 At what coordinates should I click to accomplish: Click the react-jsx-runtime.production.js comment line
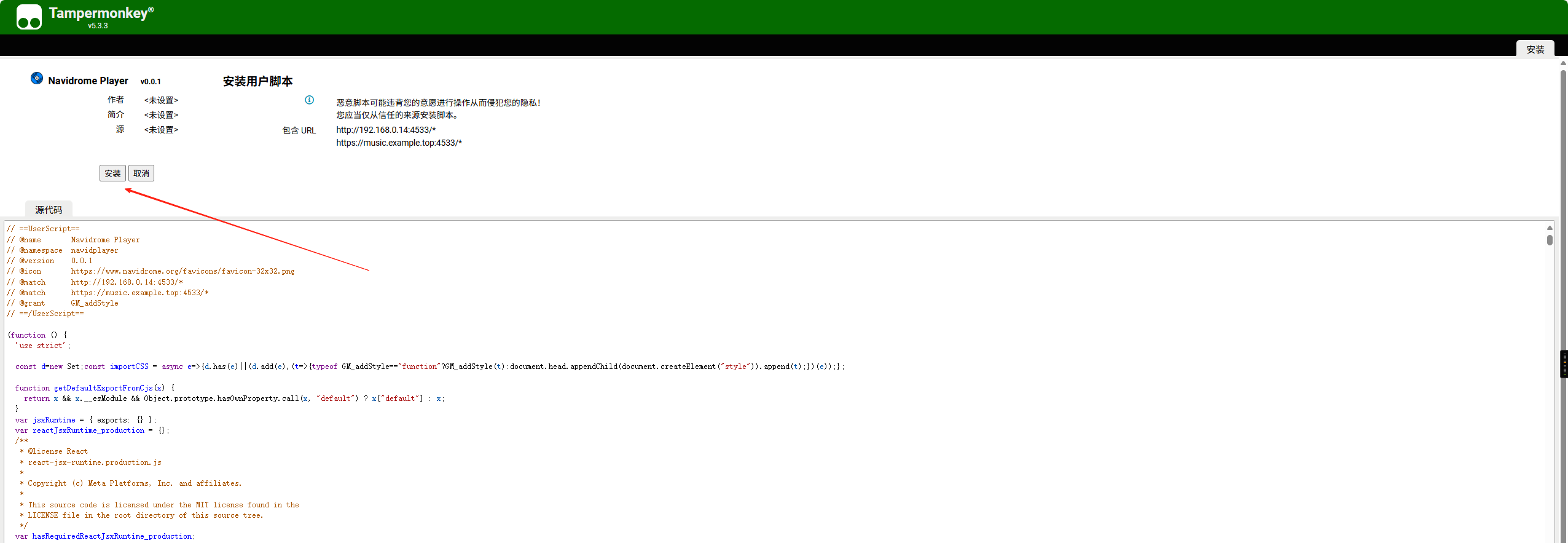[x=91, y=462]
